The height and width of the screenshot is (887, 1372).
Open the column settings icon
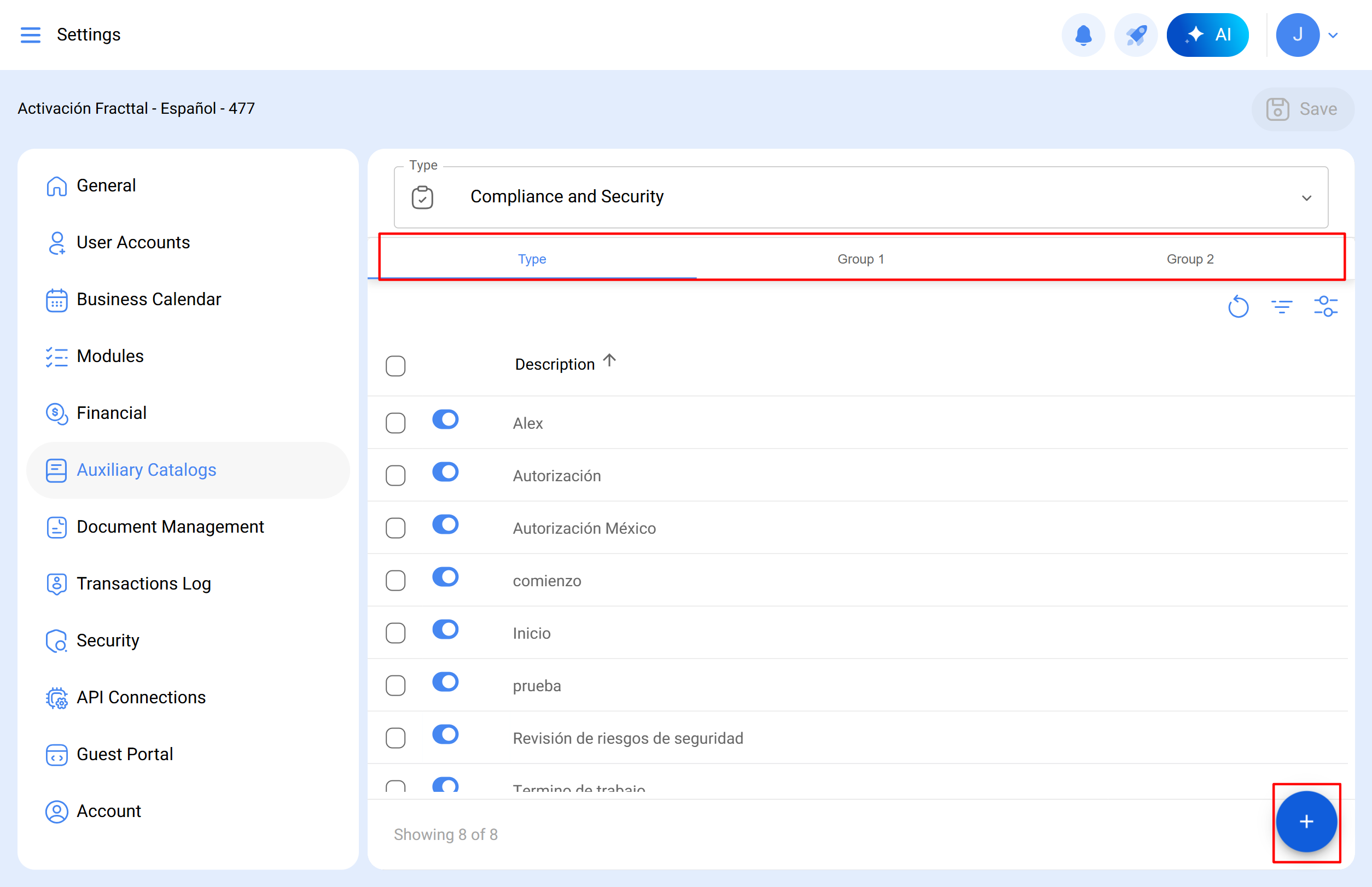coord(1327,306)
